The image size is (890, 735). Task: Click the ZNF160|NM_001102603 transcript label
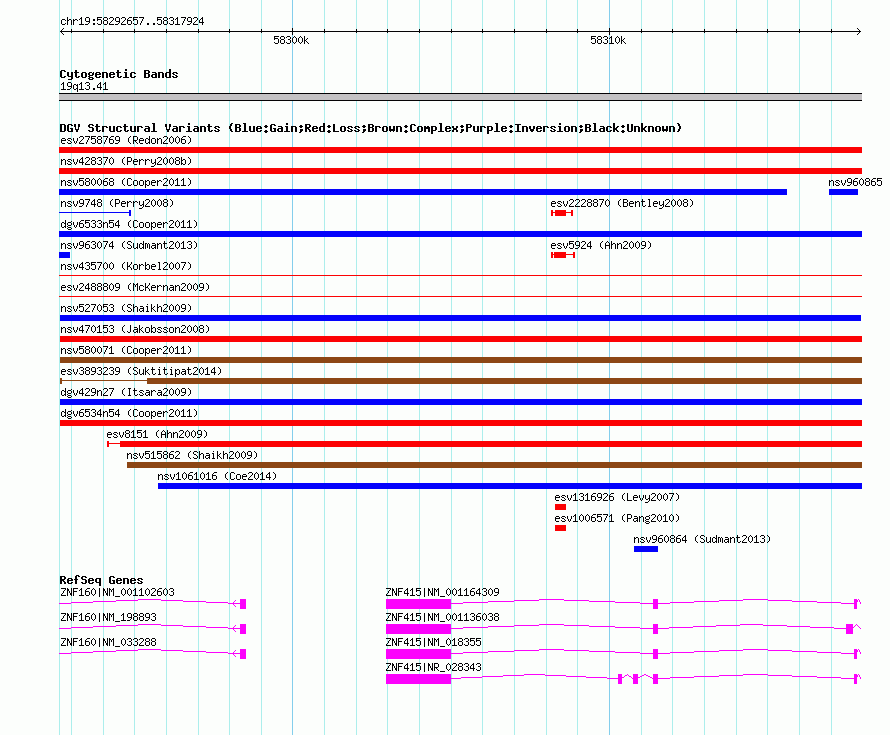[117, 593]
